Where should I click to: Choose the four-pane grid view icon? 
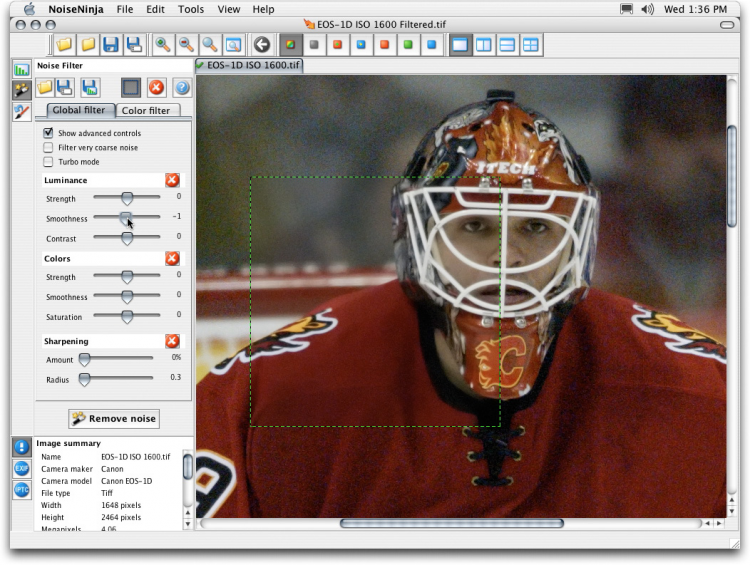pyautogui.click(x=530, y=45)
